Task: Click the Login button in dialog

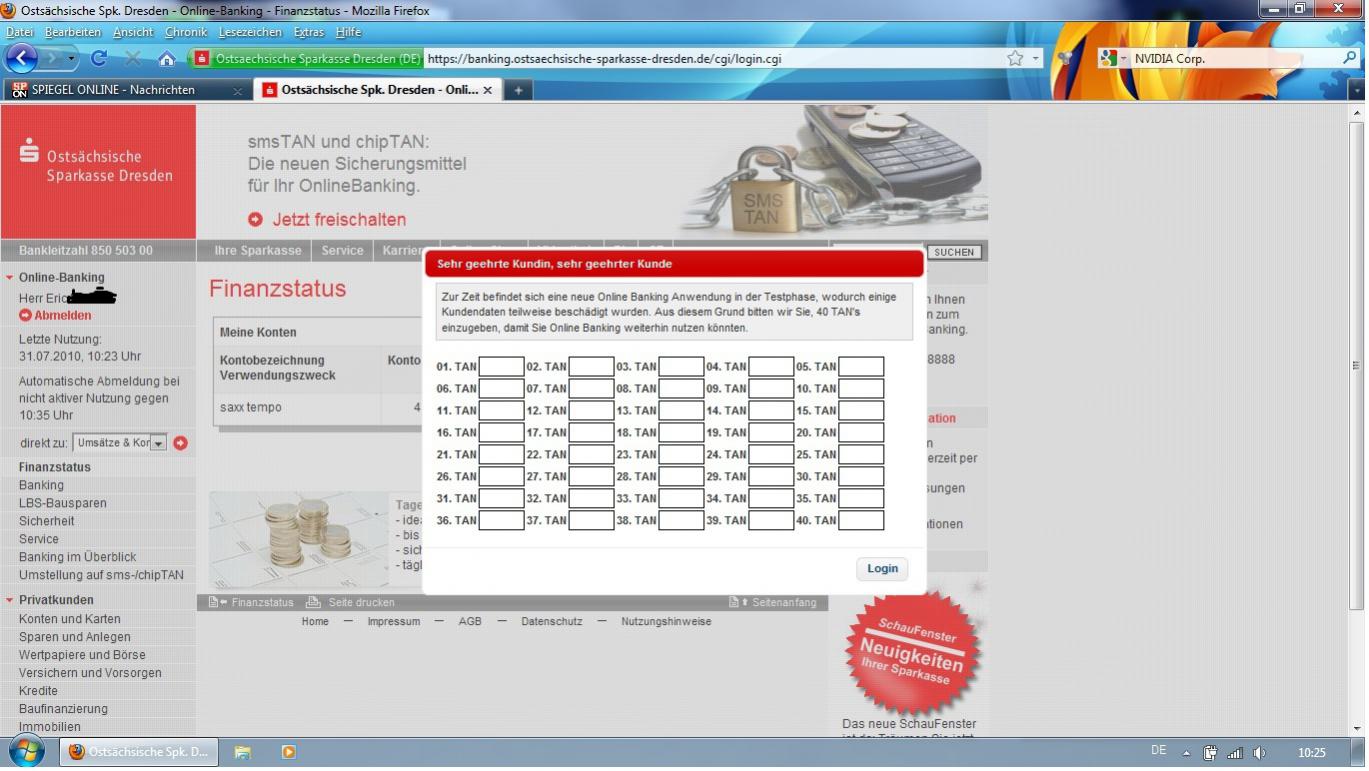Action: point(882,568)
